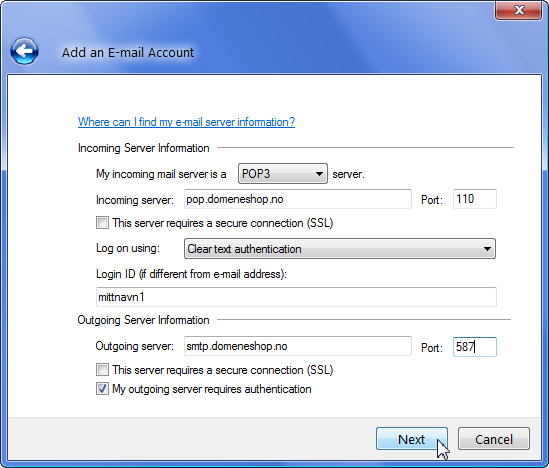The image size is (549, 468).
Task: Uncheck My outgoing server requires authentication
Action: coord(102,389)
